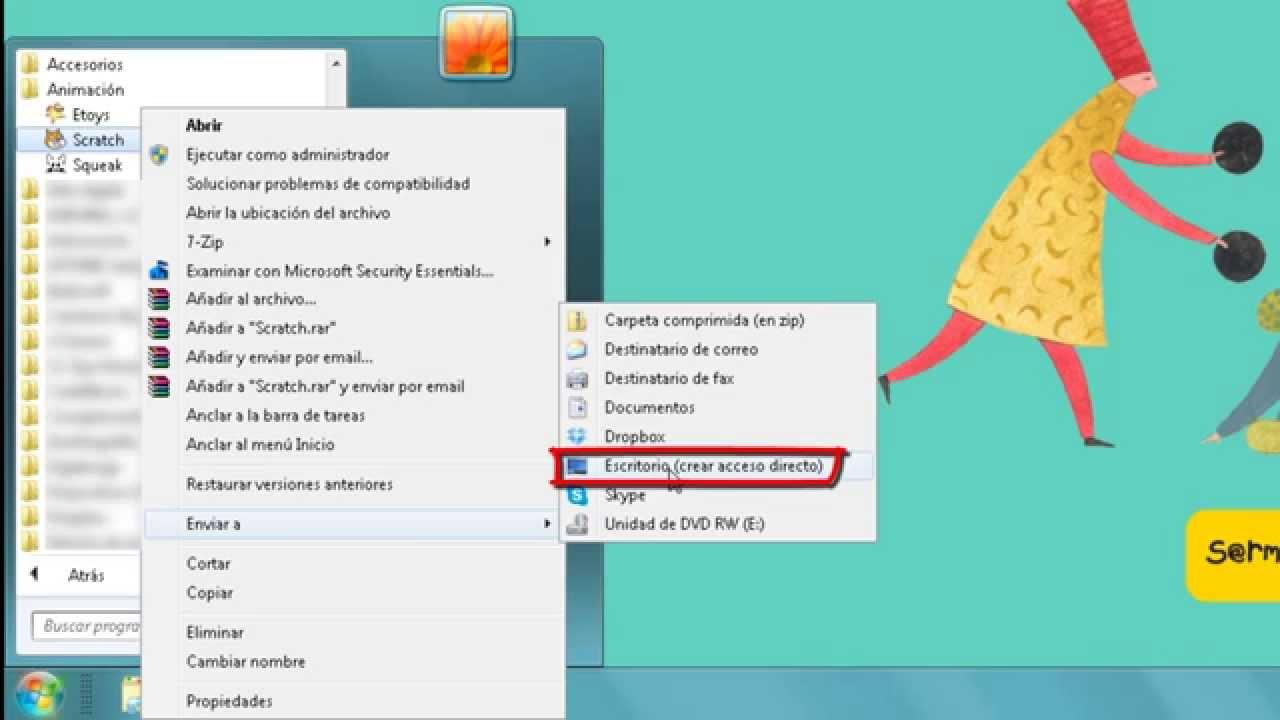Select Anclar a la barra de tareas
1280x720 pixels.
point(275,415)
